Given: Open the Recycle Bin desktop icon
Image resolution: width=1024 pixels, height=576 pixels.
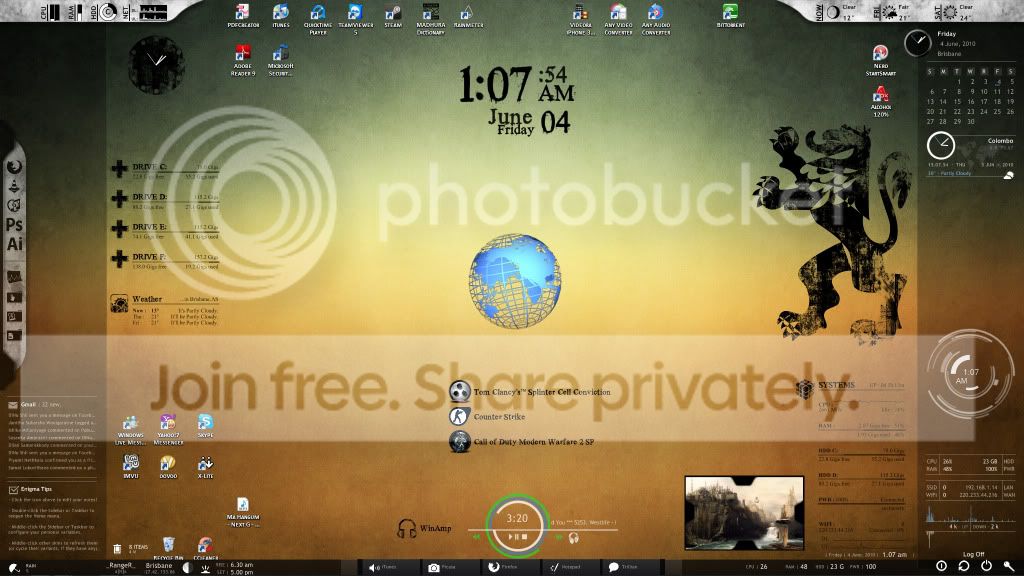Looking at the screenshot, I should point(168,549).
